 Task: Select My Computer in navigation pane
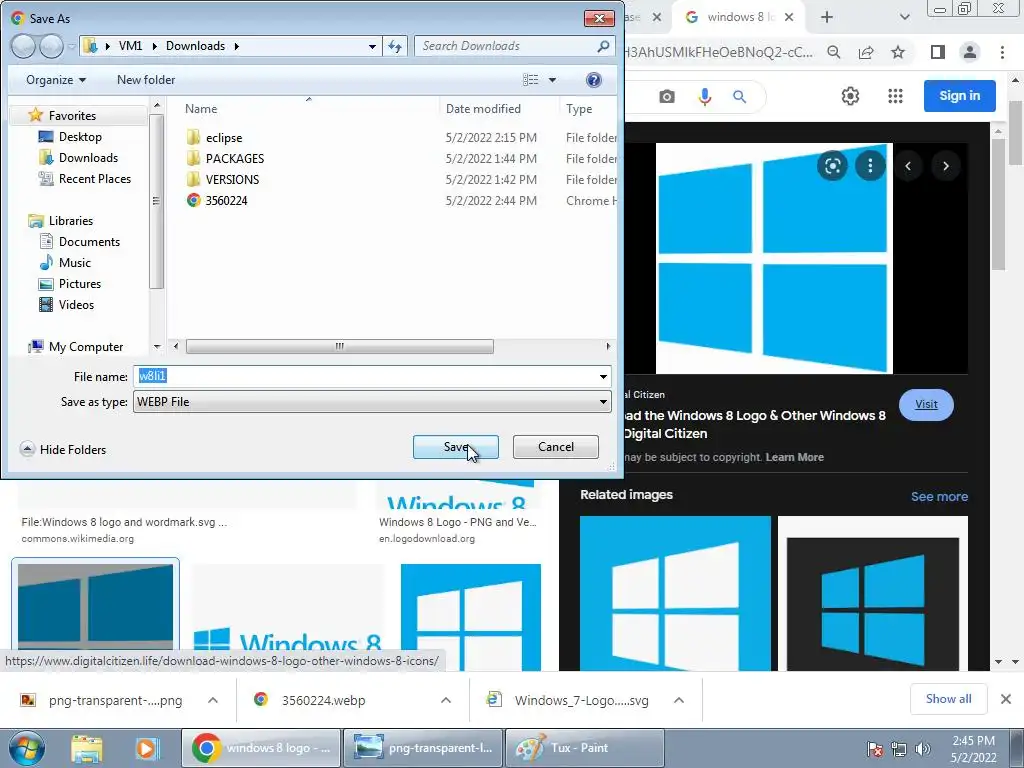point(86,347)
